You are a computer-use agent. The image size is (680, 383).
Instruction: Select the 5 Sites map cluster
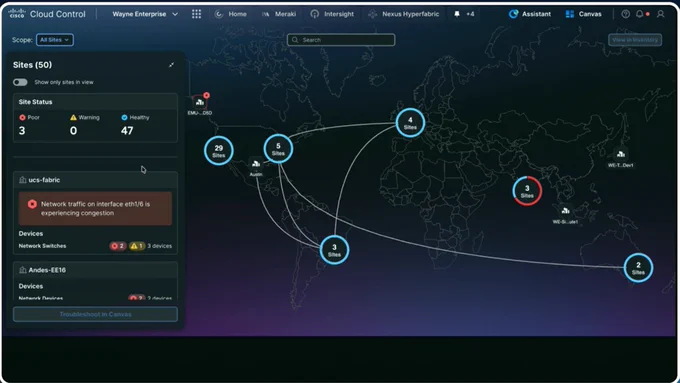click(x=278, y=149)
